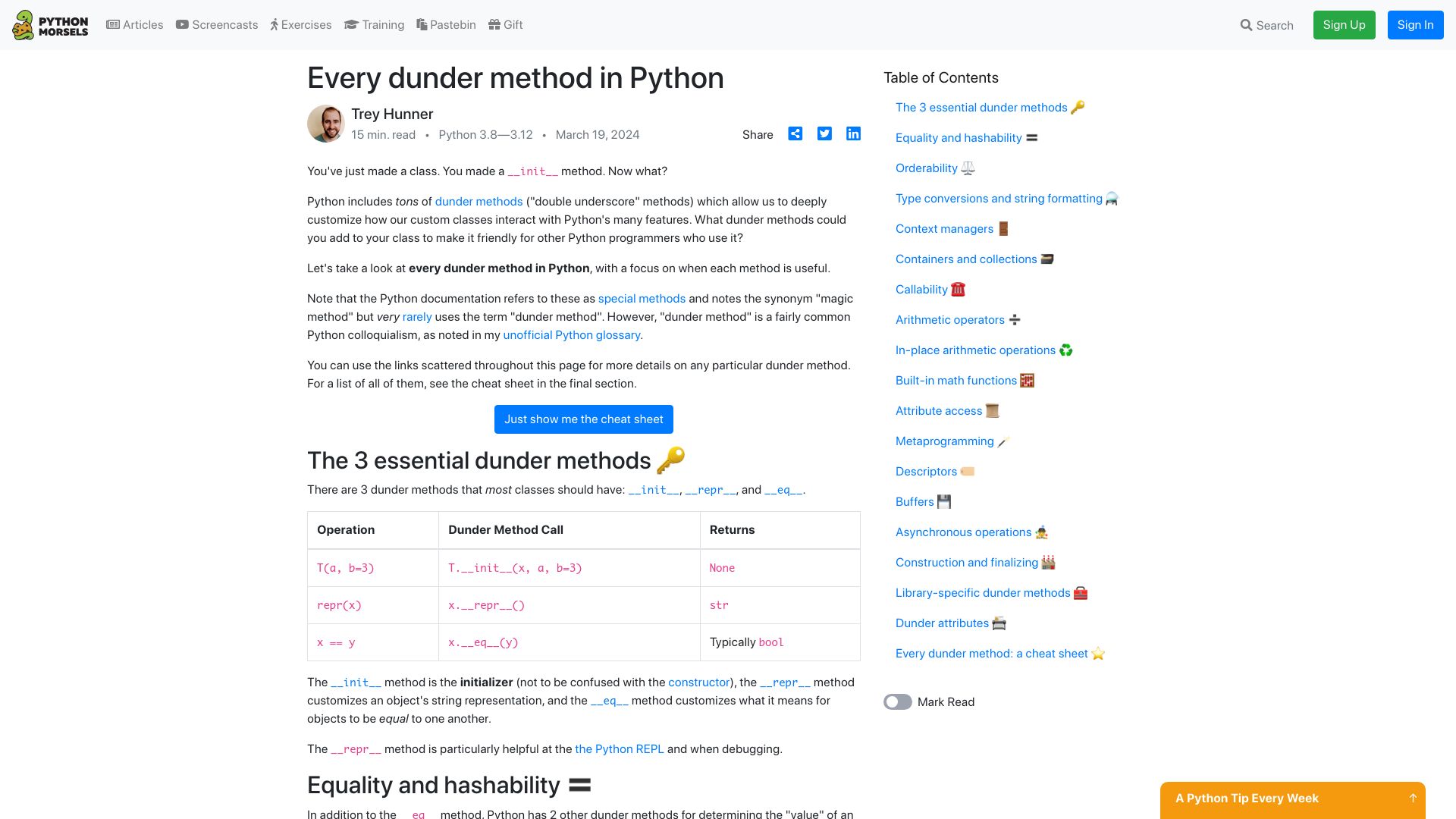This screenshot has height=819, width=1456.
Task: Open the Exercises menu item
Action: click(x=301, y=25)
